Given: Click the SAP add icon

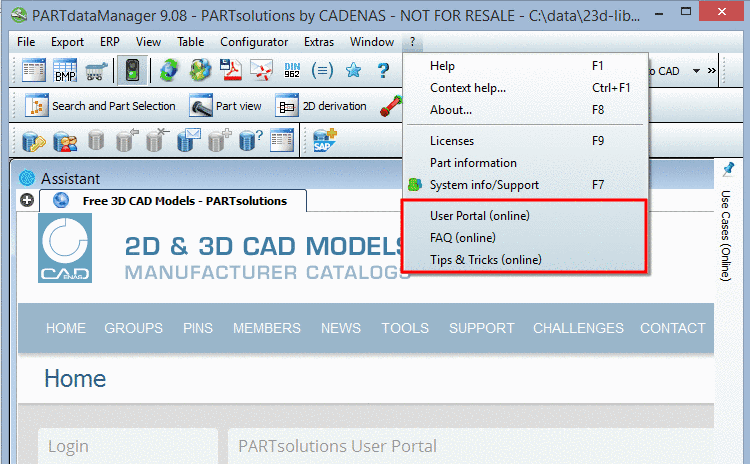Looking at the screenshot, I should tap(325, 141).
